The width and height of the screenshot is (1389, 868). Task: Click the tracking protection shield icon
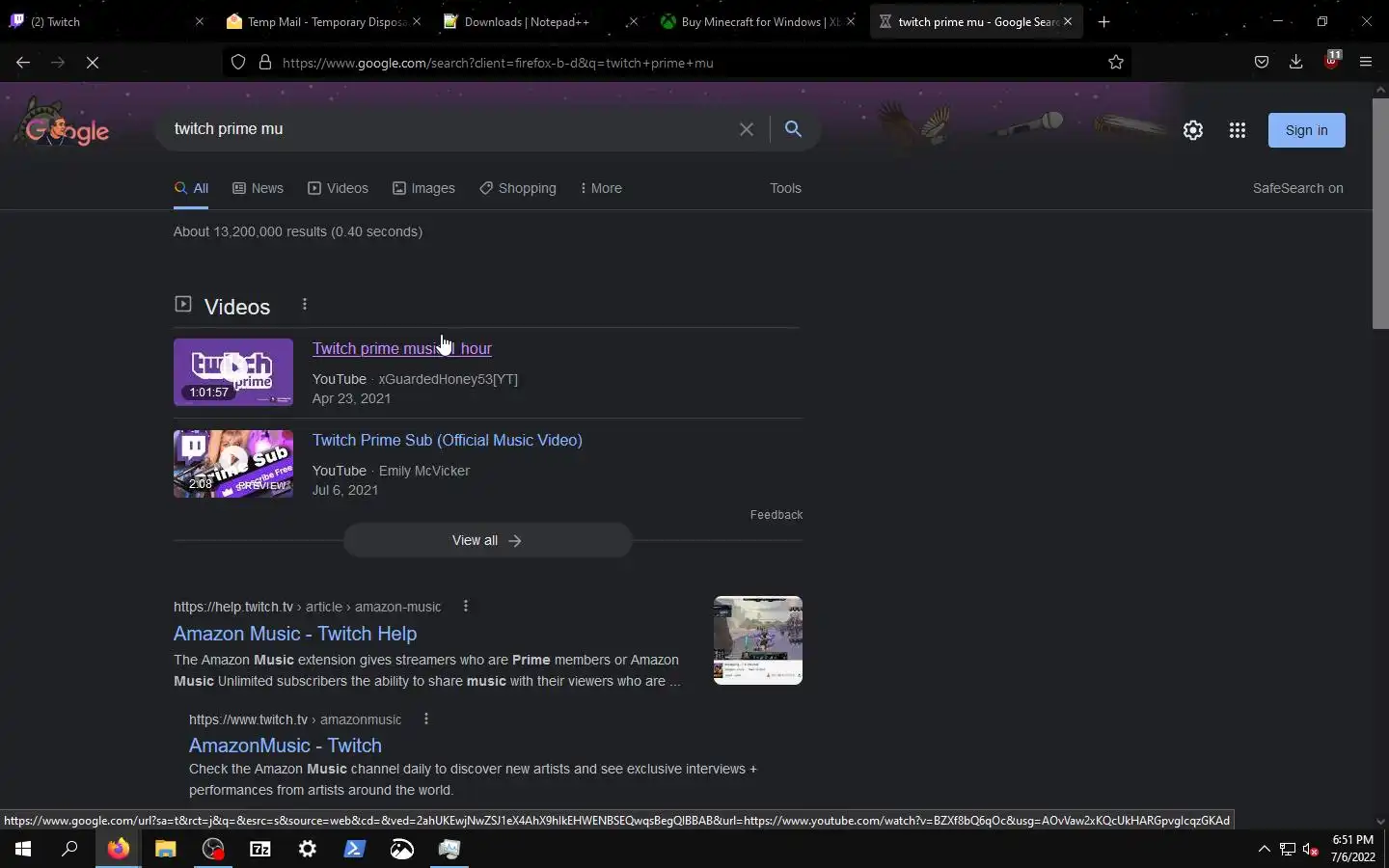click(238, 63)
